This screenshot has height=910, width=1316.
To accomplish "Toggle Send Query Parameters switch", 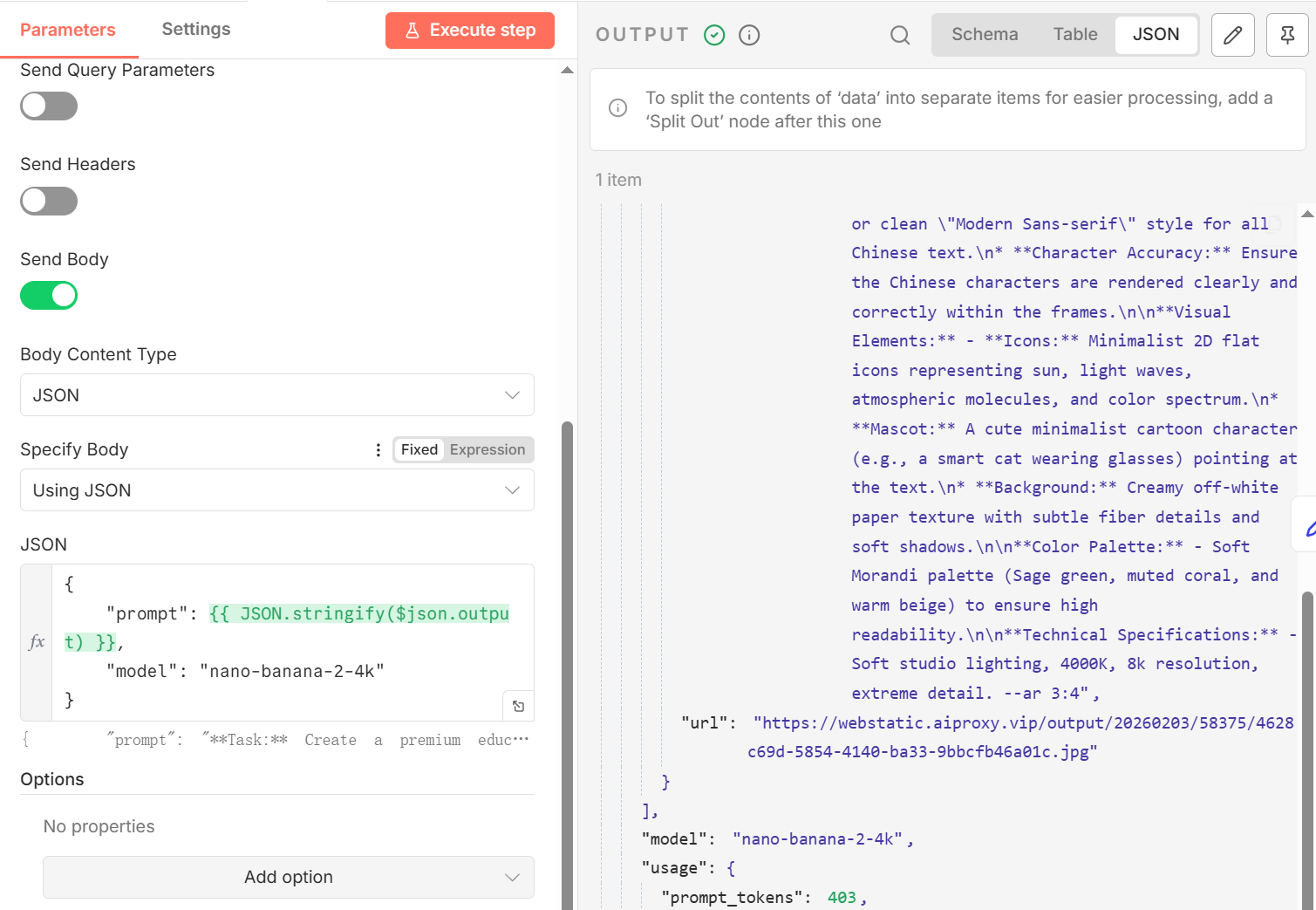I will (49, 106).
